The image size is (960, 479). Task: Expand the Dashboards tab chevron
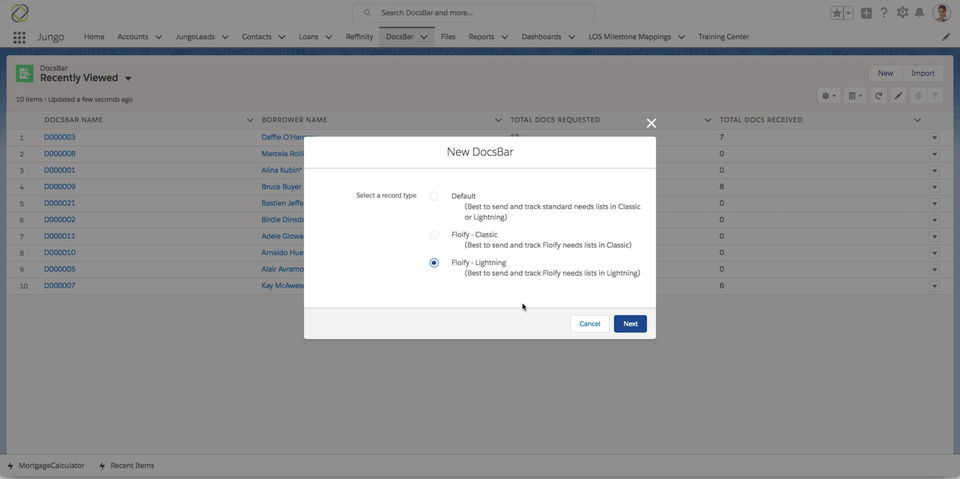pos(571,37)
